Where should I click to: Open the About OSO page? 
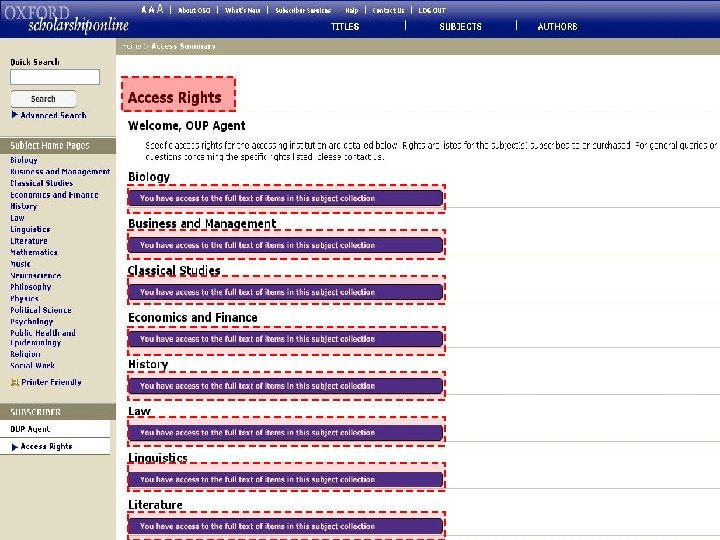194,10
